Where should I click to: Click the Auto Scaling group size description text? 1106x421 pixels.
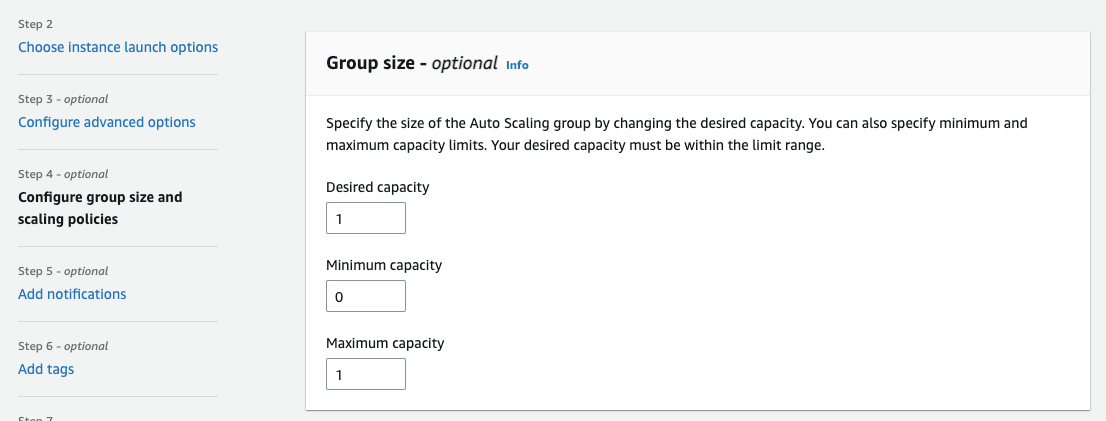(x=677, y=135)
